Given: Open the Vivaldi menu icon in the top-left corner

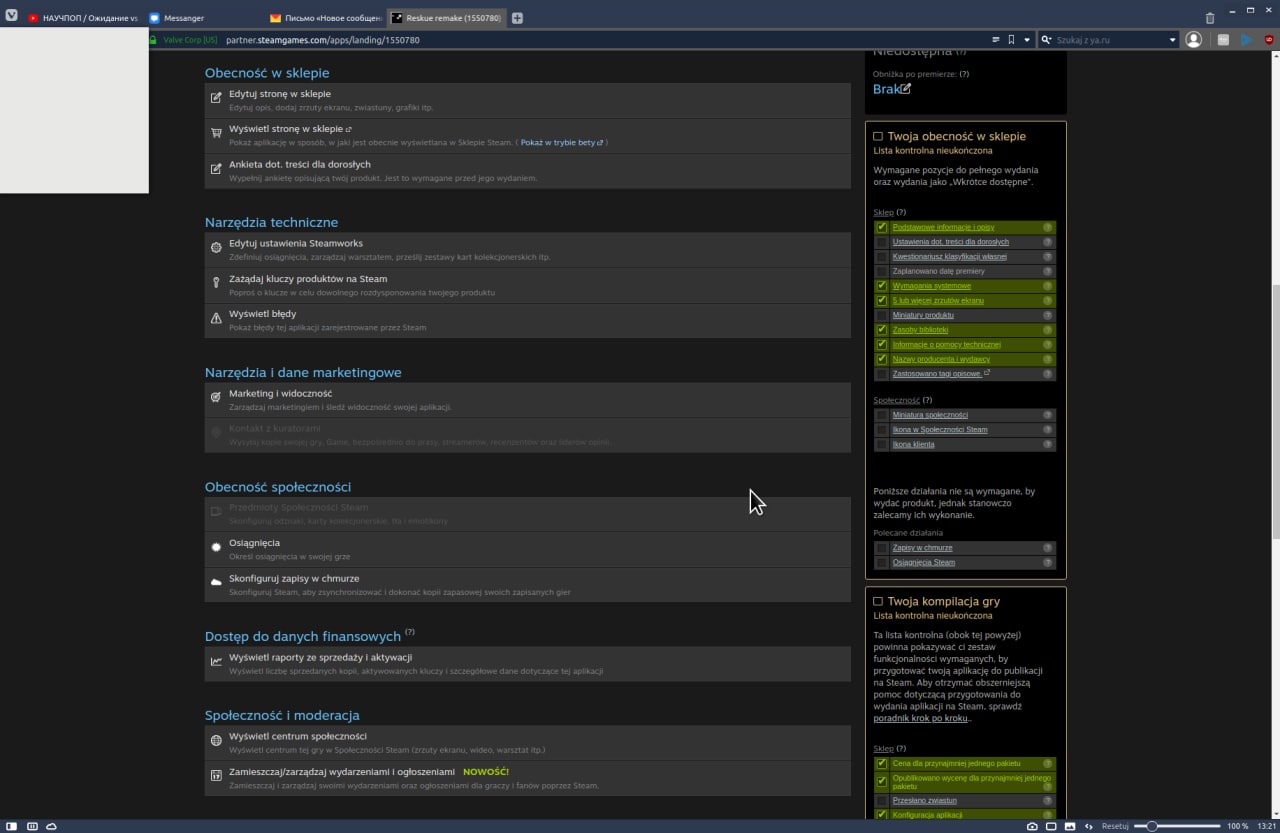Looking at the screenshot, I should 11,16.
